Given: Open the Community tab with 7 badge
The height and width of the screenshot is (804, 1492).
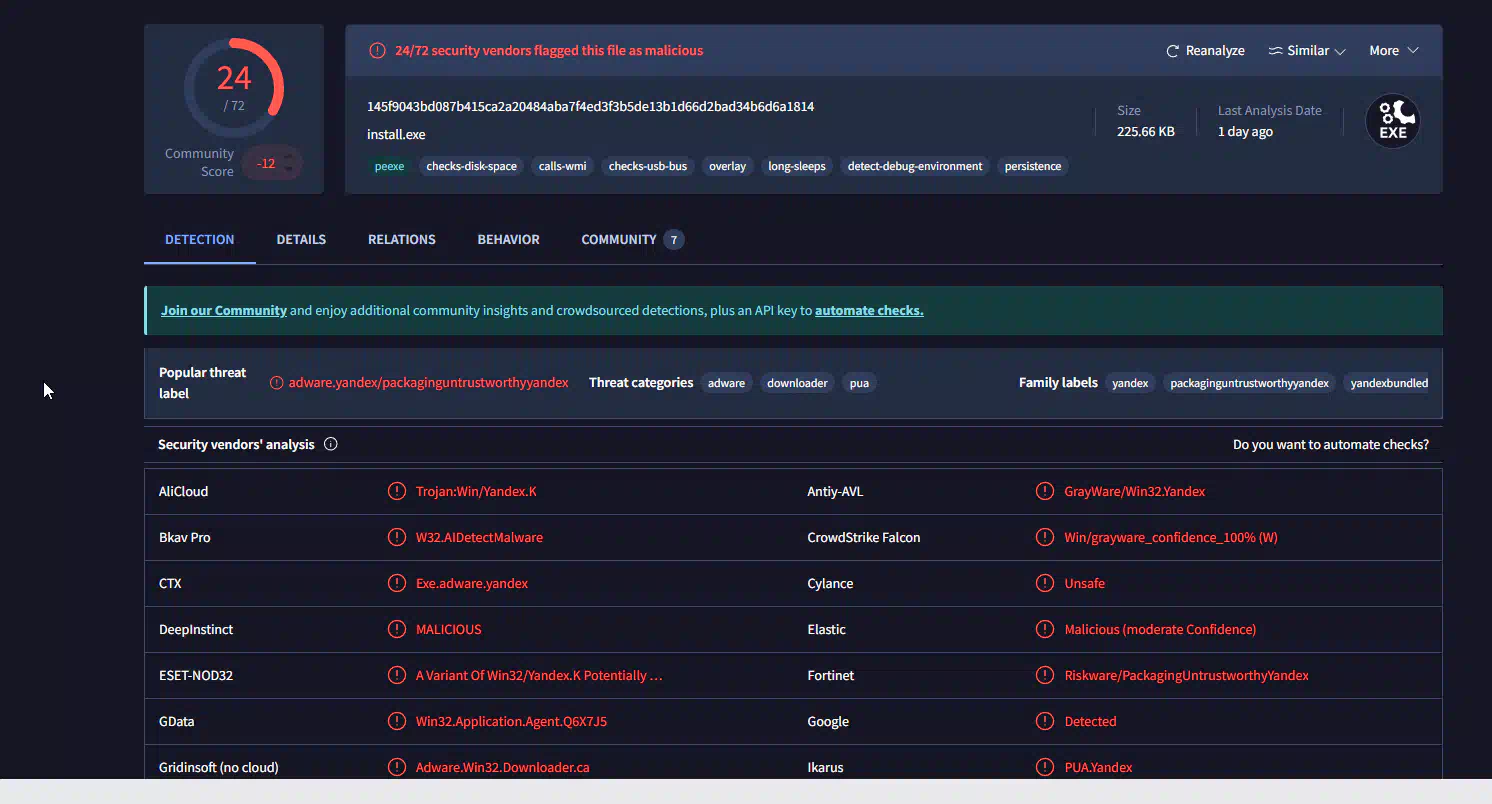Looking at the screenshot, I should (632, 239).
